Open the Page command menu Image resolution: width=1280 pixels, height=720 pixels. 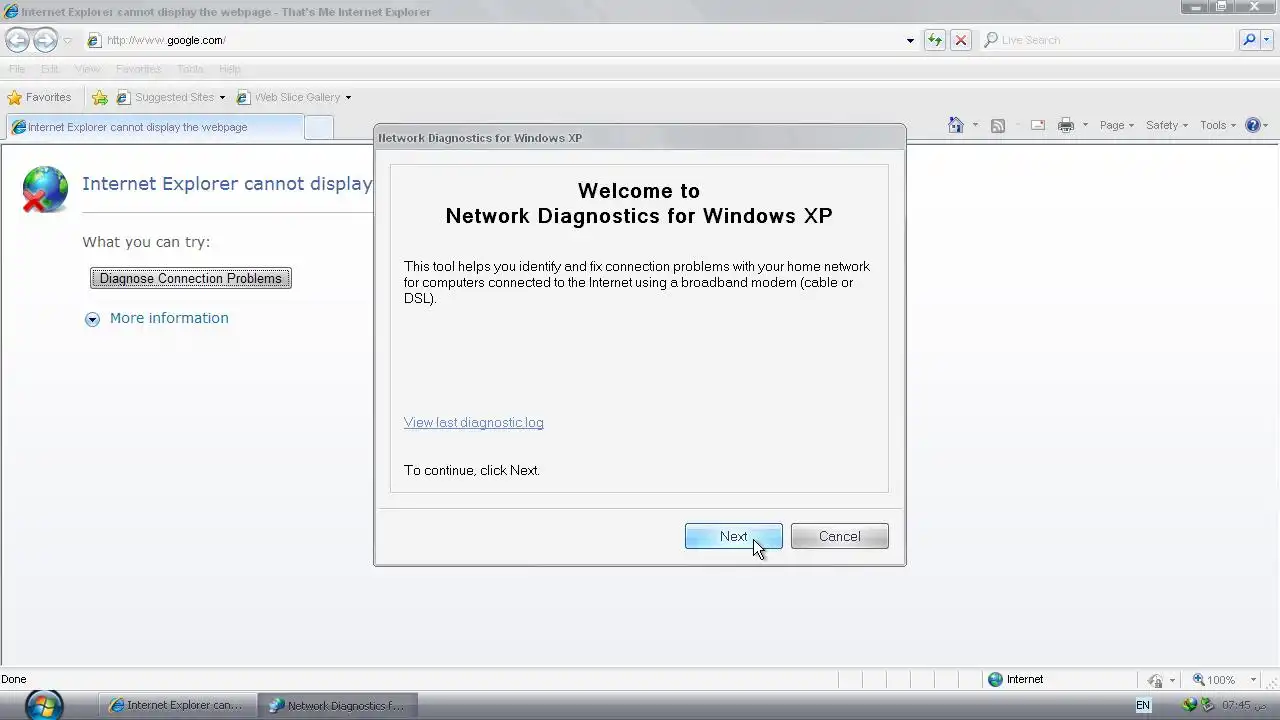coord(1117,125)
